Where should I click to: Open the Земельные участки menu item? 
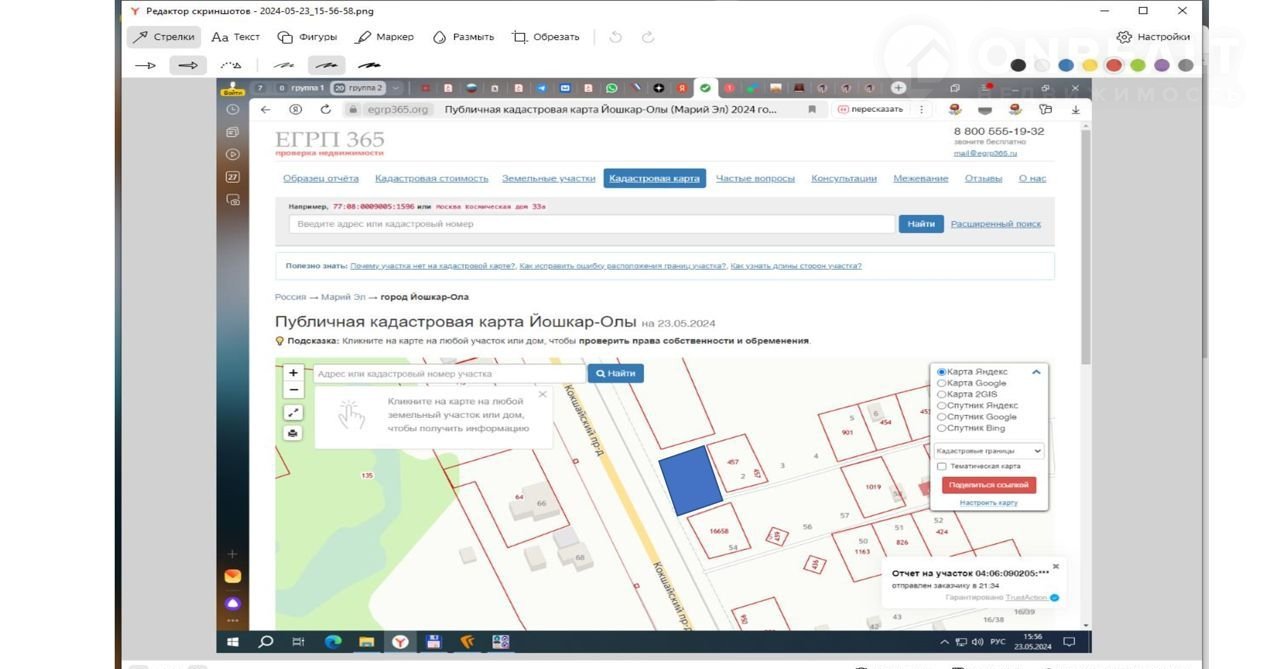pyautogui.click(x=548, y=179)
